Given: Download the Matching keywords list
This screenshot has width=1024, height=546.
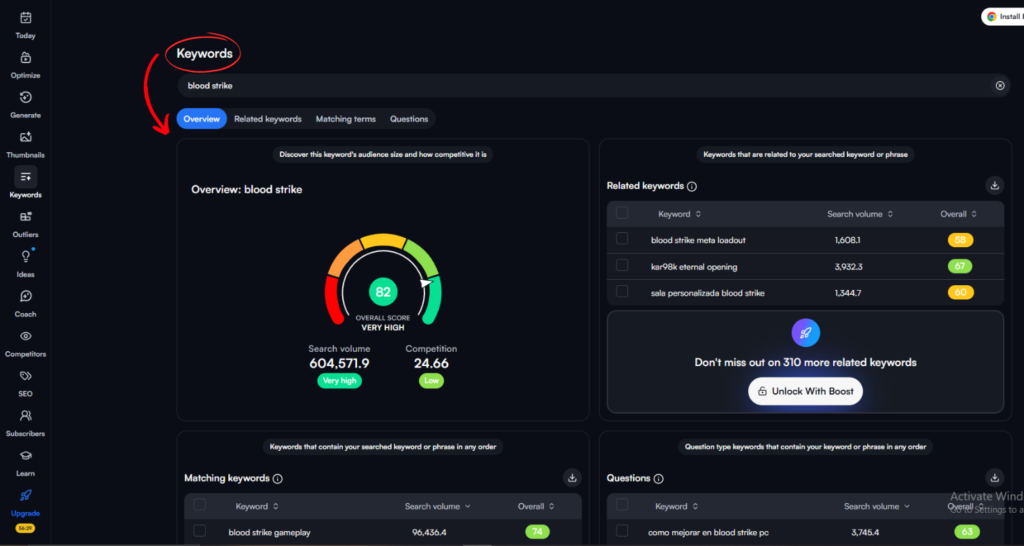Looking at the screenshot, I should (572, 478).
